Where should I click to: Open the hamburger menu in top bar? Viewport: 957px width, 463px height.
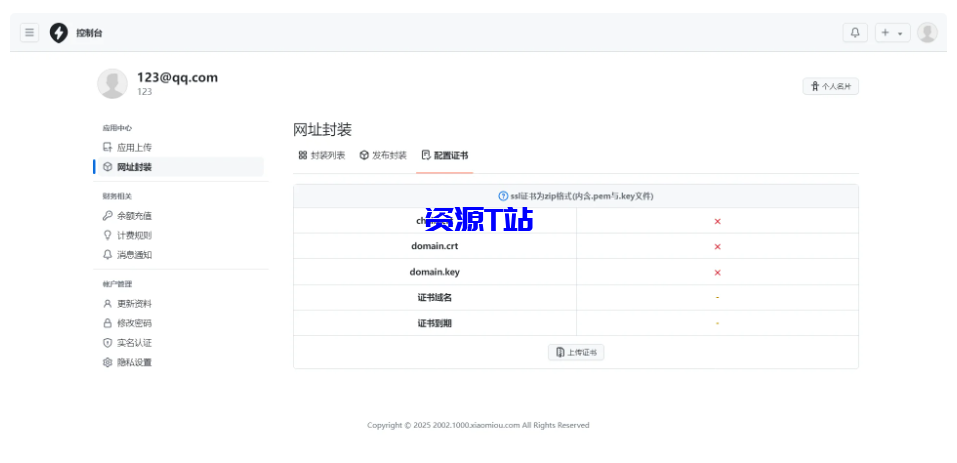click(29, 32)
